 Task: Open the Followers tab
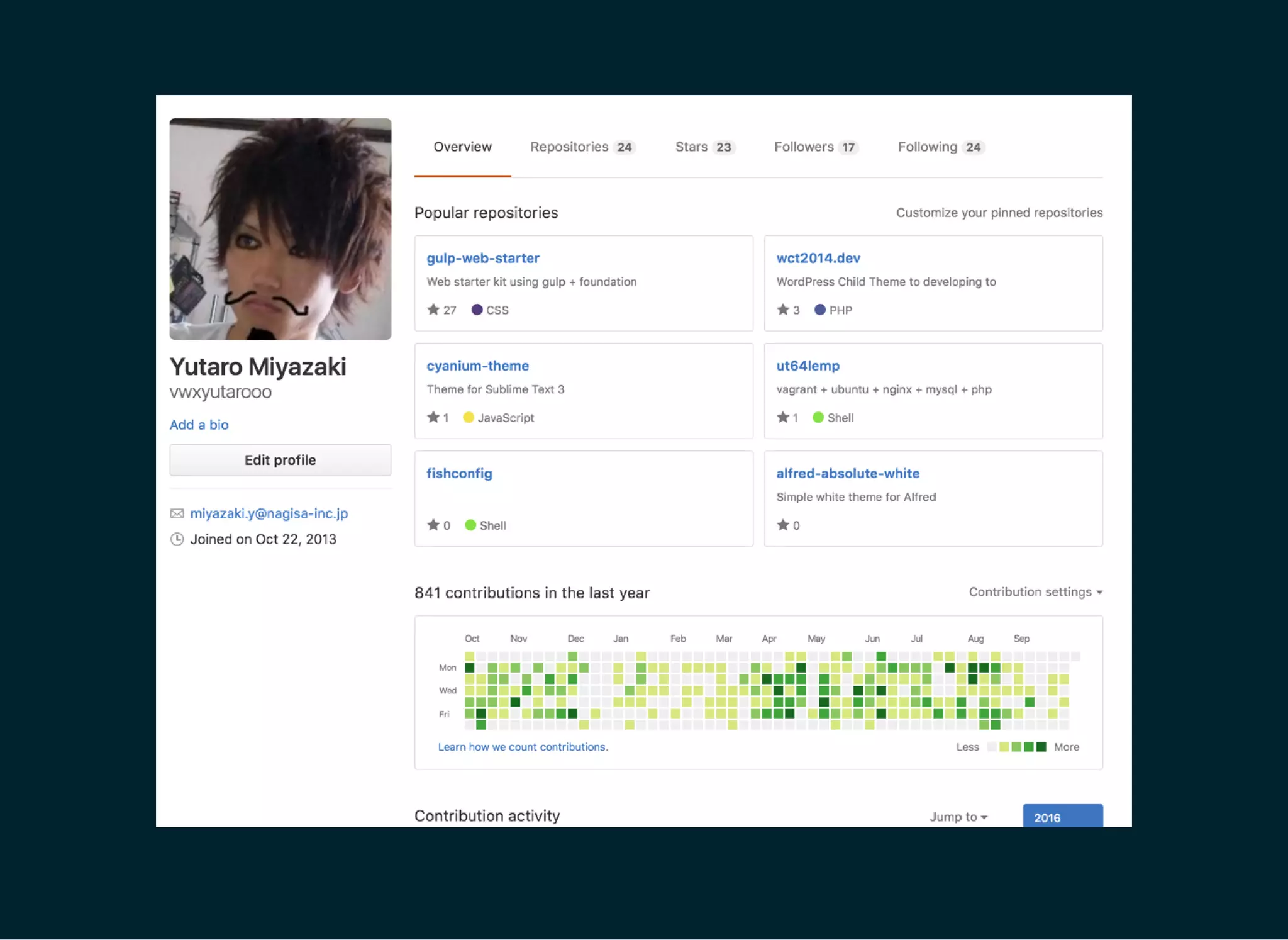point(815,147)
